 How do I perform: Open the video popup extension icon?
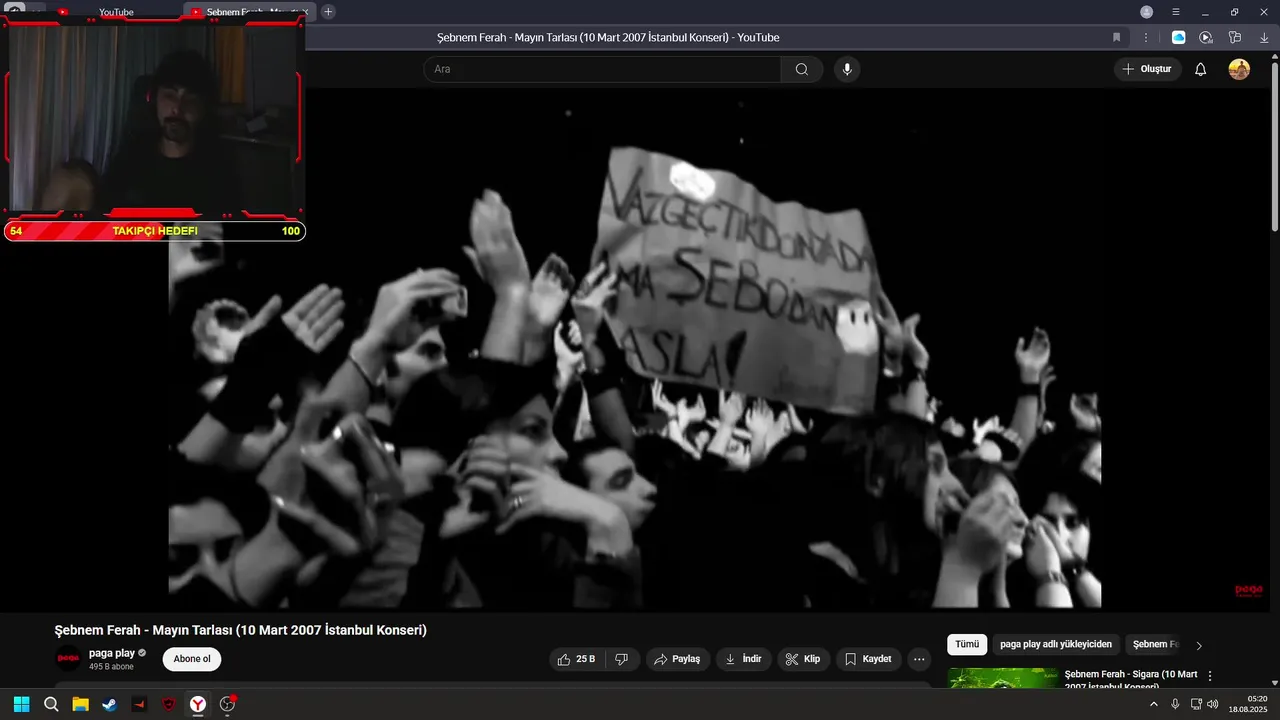1206,37
